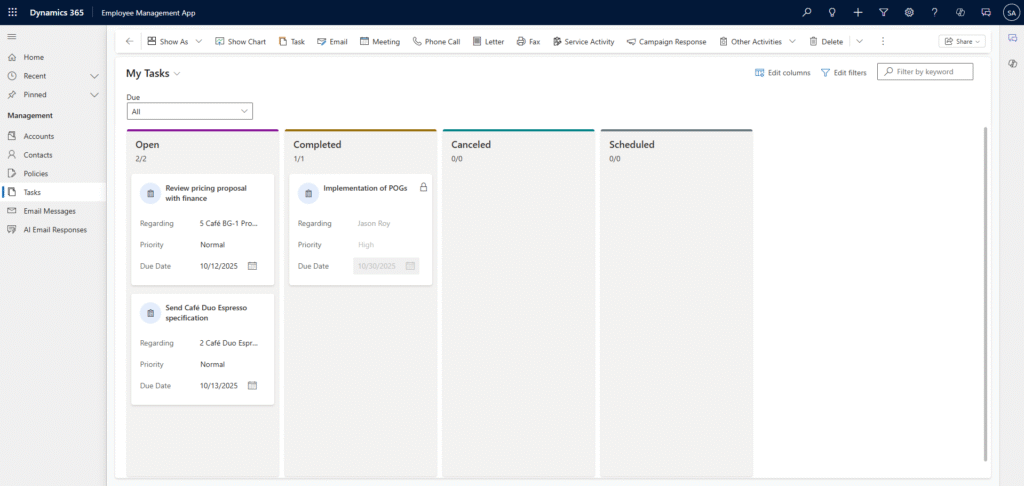
Task: Expand the Due filter dropdown set to All
Action: [x=190, y=112]
